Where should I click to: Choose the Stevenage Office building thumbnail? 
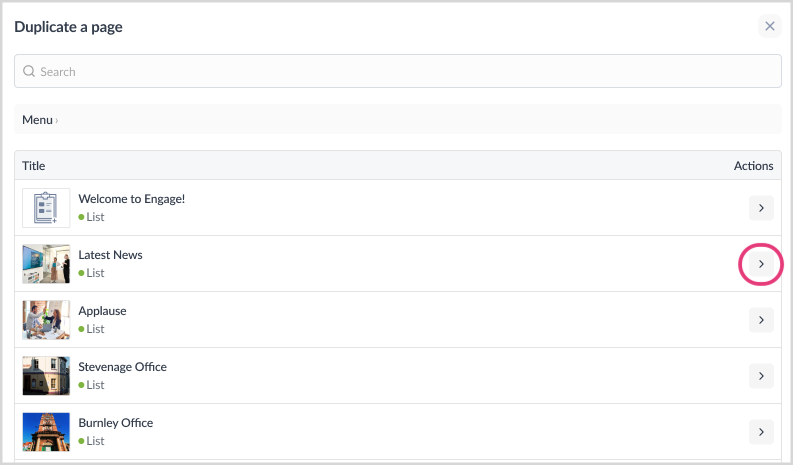tap(46, 376)
